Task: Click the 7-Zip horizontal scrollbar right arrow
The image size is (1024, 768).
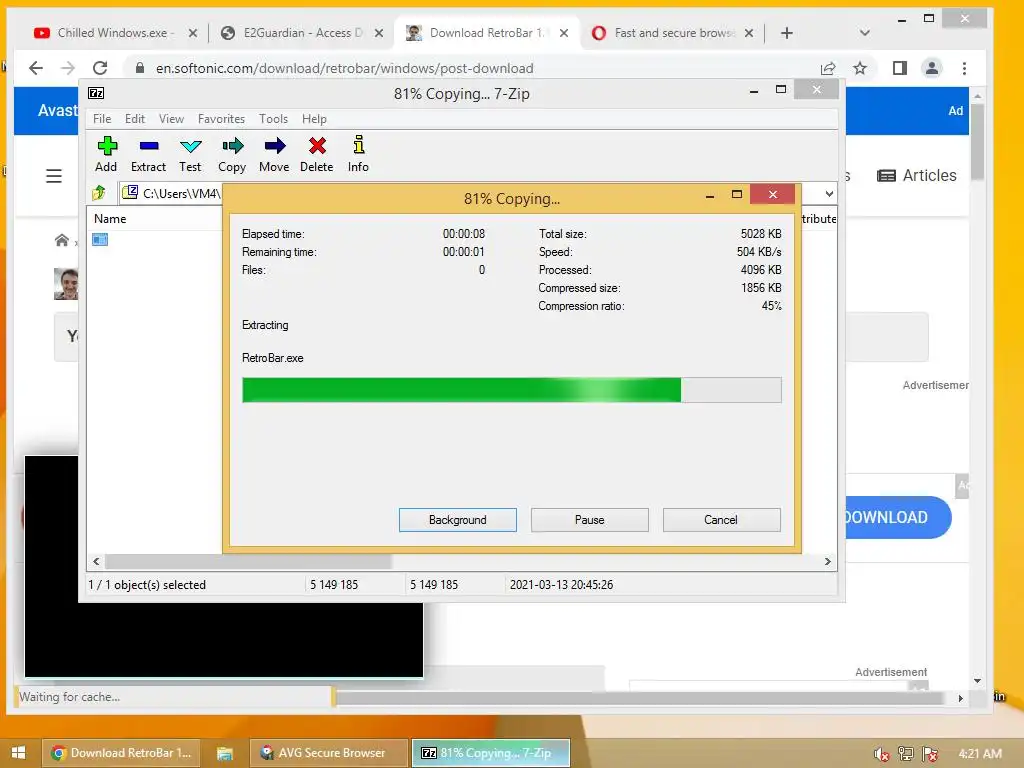Action: [827, 562]
